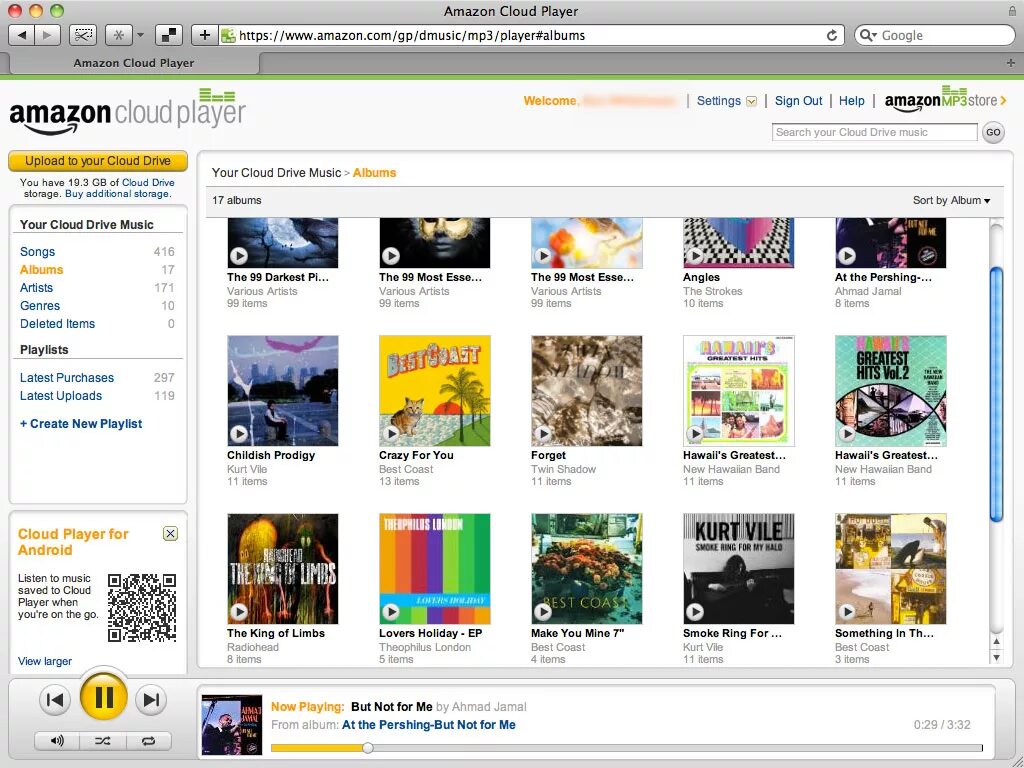This screenshot has width=1024, height=768.
Task: Click the now playing Ahmad Jamal cover art
Action: [x=232, y=725]
